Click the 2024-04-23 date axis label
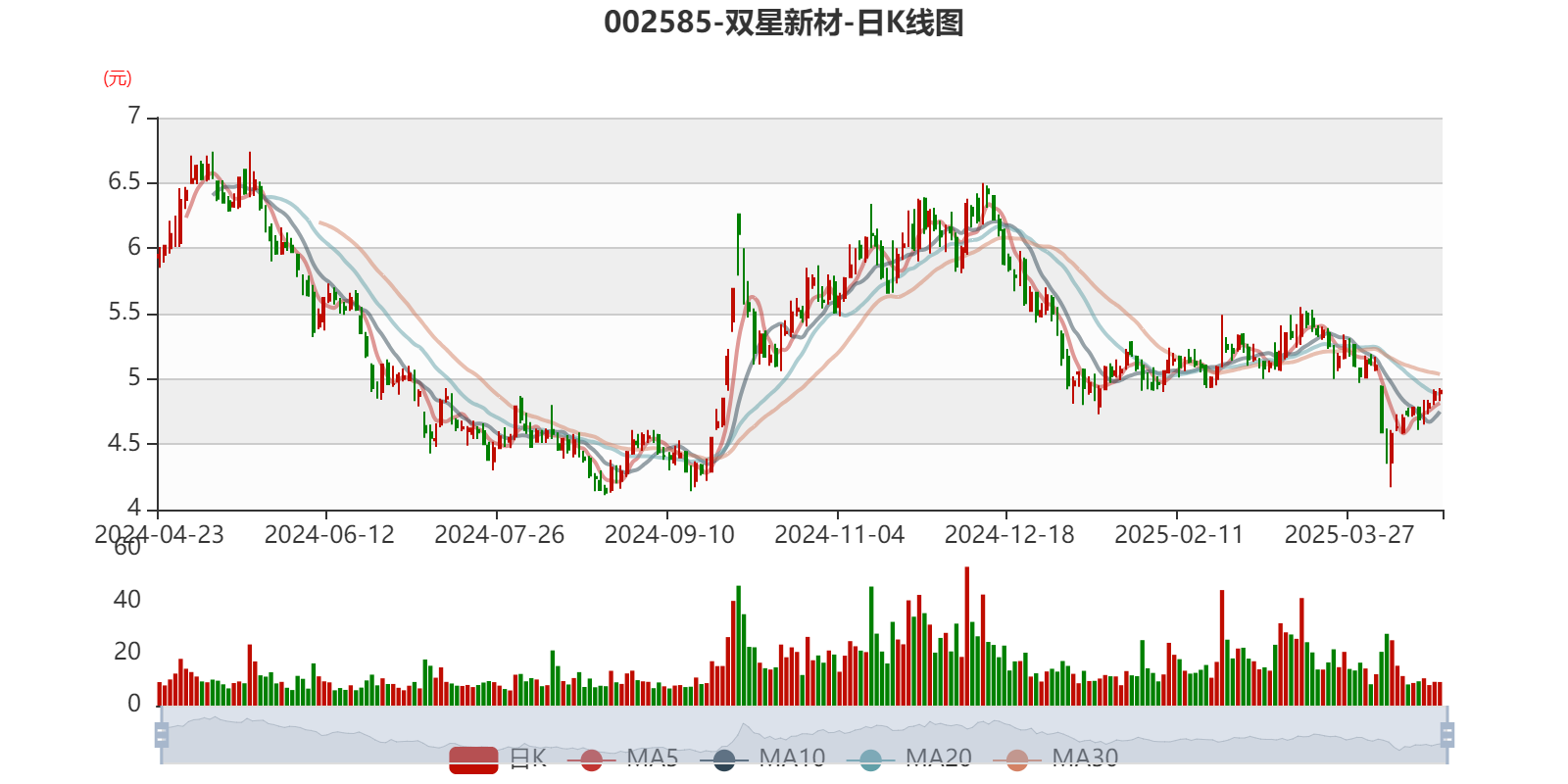Image resolution: width=1568 pixels, height=784 pixels. point(159,535)
